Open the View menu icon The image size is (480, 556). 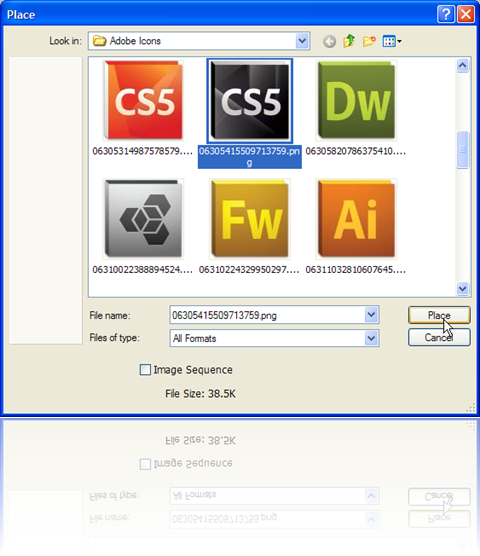coord(392,41)
